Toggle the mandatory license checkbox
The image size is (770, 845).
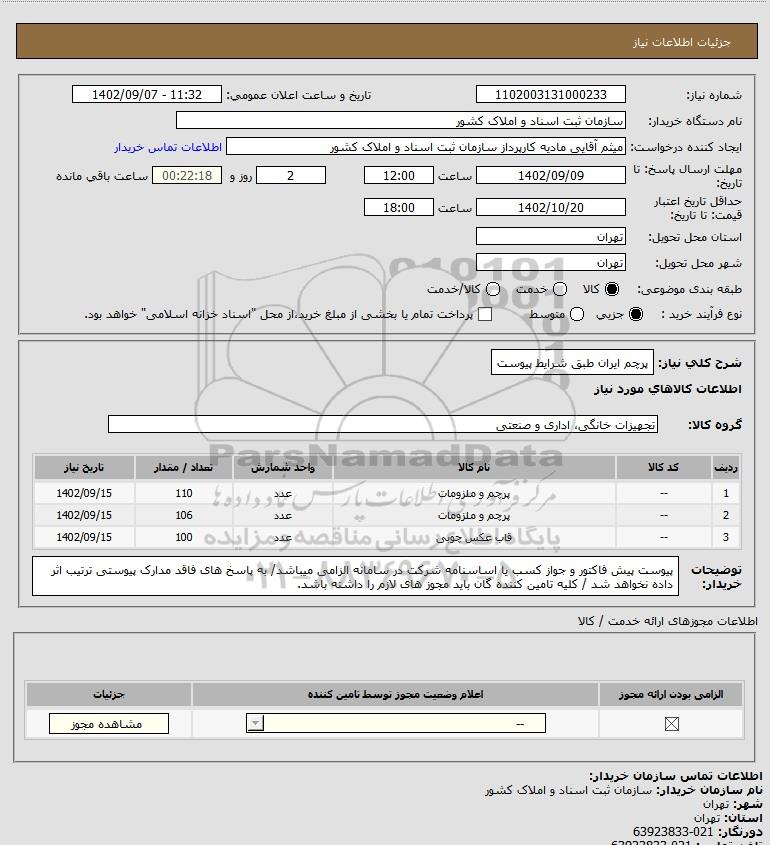click(671, 724)
